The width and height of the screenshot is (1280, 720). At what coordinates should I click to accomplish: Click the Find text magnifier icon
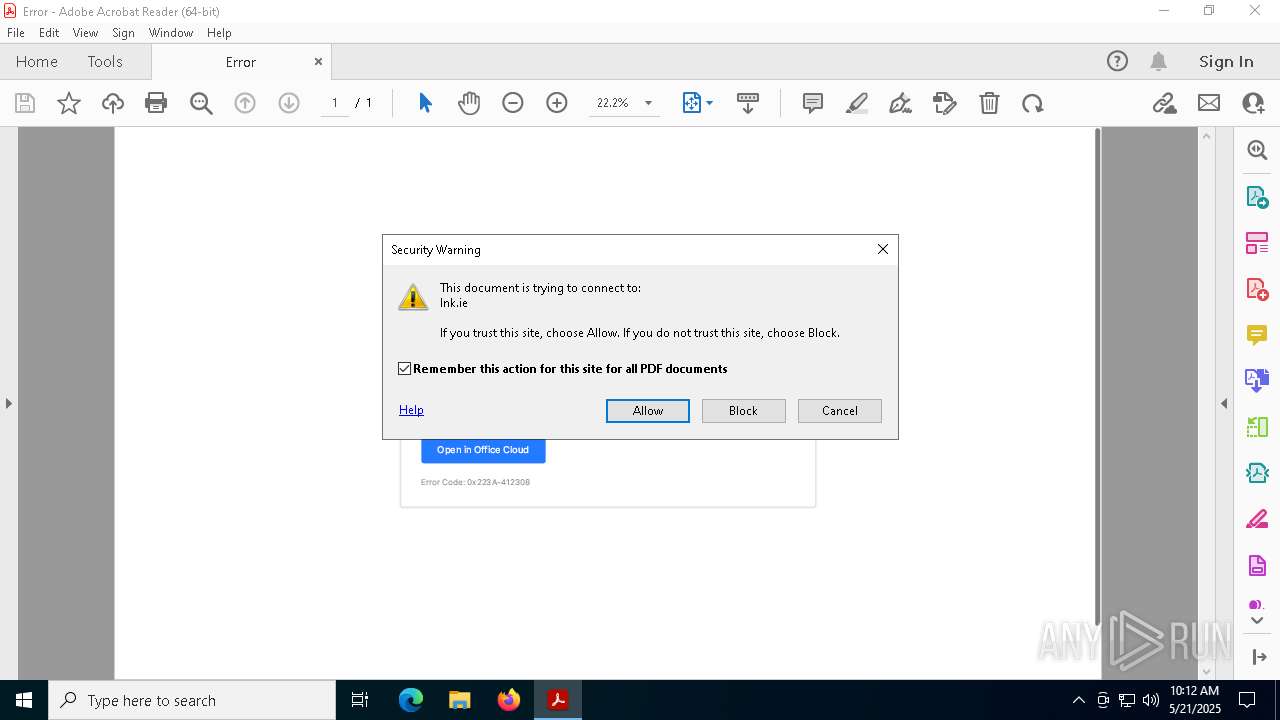click(201, 103)
